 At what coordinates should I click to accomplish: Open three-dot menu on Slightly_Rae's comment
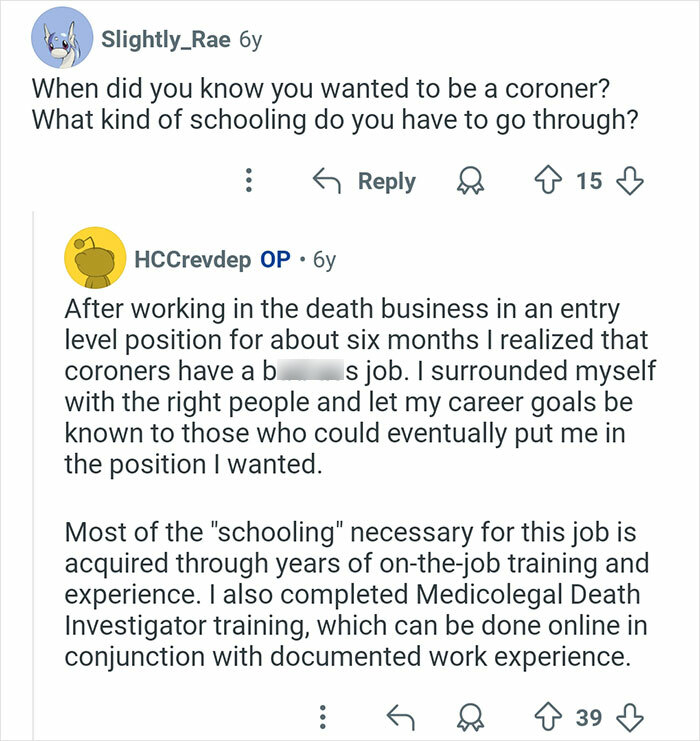[248, 181]
